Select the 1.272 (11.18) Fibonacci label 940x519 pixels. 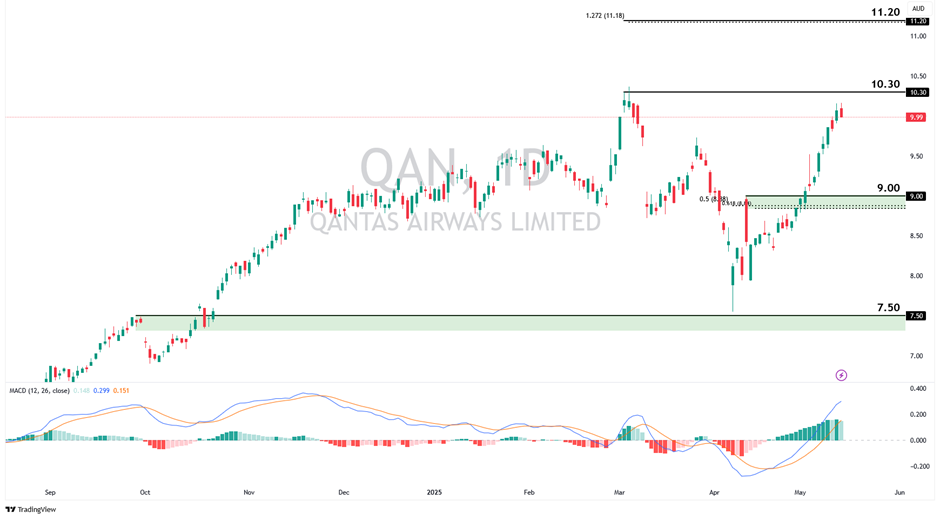[604, 16]
